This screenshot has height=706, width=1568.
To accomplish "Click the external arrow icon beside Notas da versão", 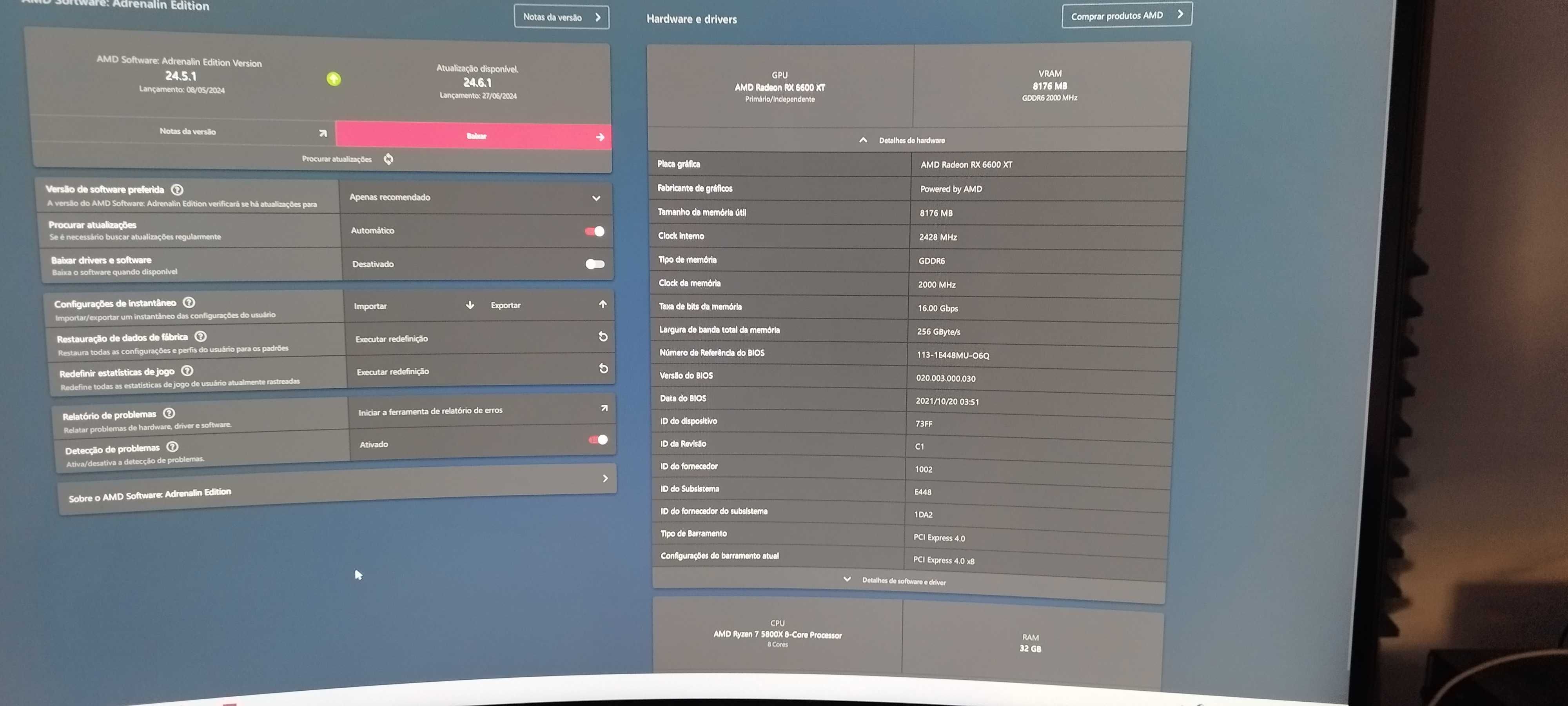I will click(323, 133).
